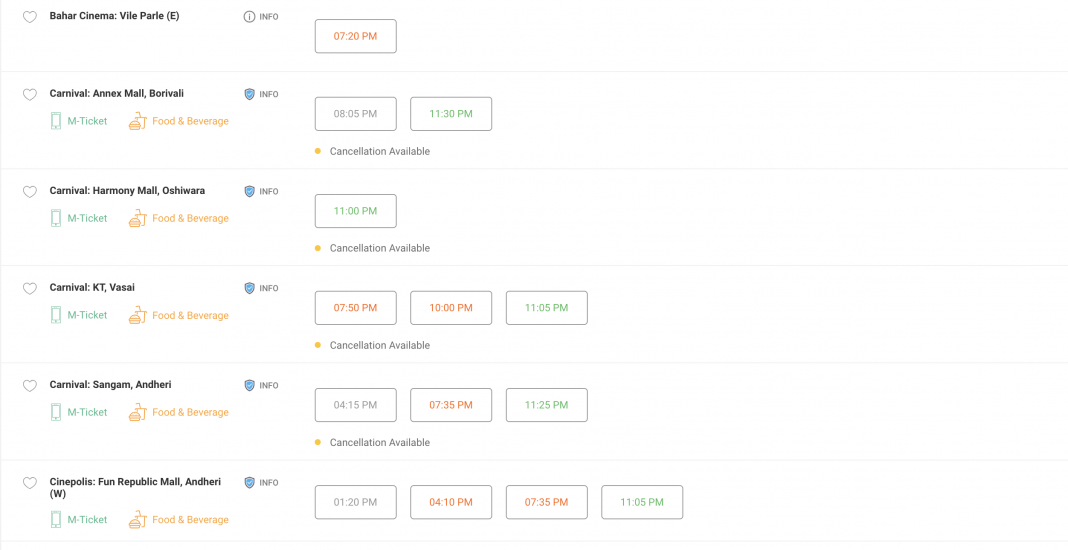Pick 11:00 PM showtime at Harmony Mall, Oshiwara
This screenshot has width=1068, height=550.
click(x=355, y=211)
